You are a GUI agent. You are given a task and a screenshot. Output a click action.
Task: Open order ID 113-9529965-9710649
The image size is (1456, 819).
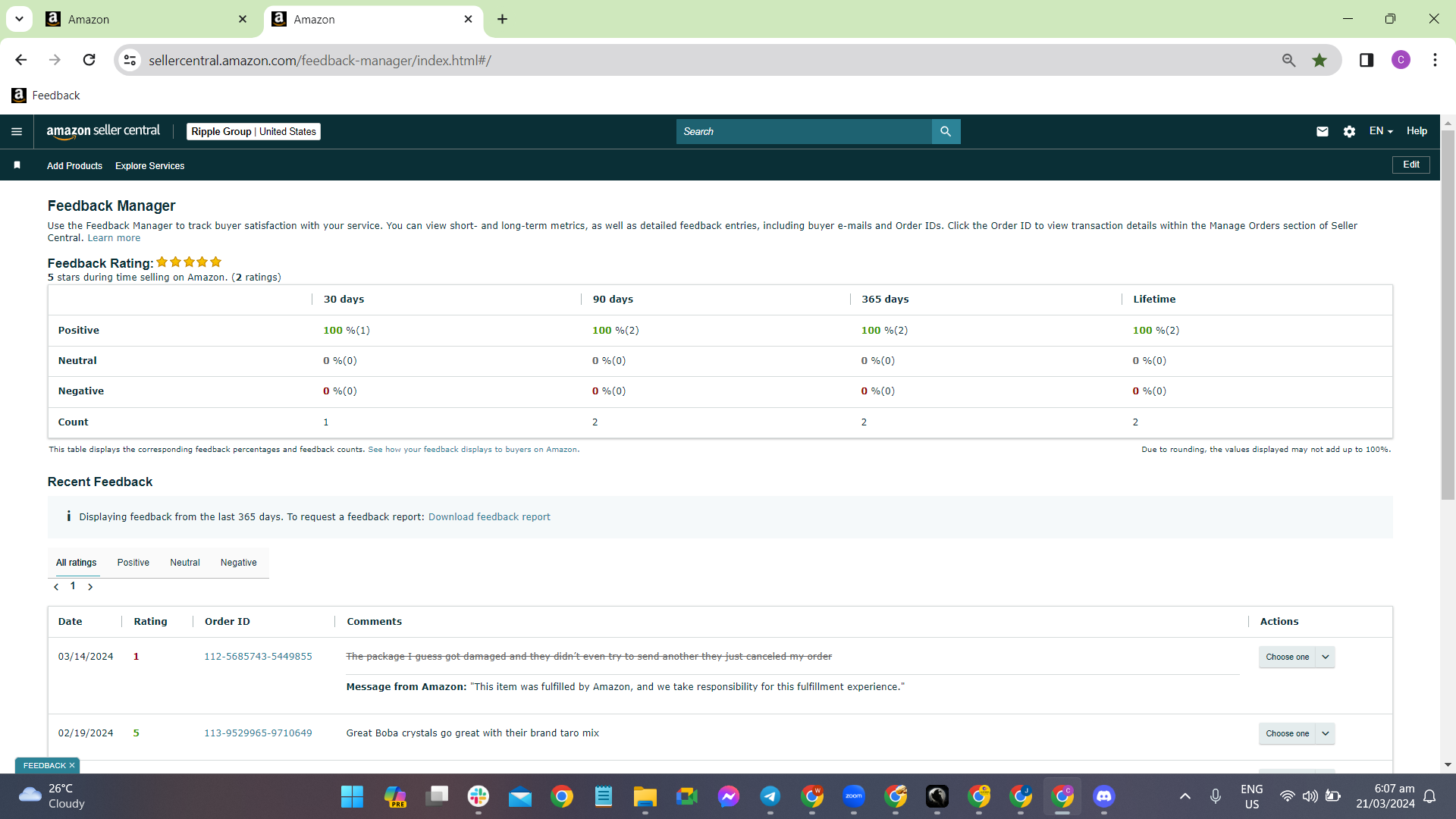tap(258, 733)
